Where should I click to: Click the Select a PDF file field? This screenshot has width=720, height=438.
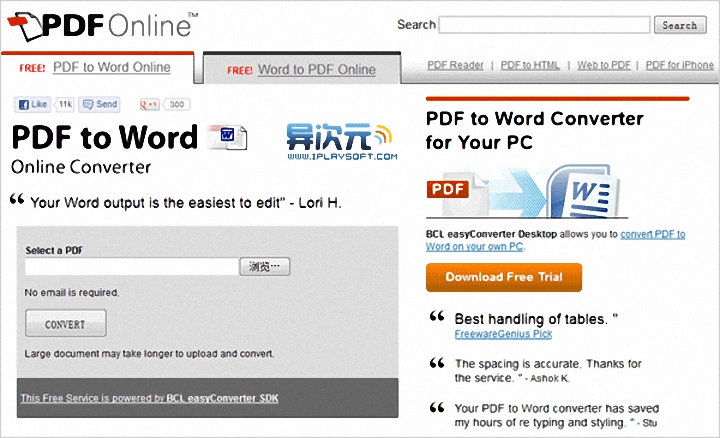click(132, 267)
